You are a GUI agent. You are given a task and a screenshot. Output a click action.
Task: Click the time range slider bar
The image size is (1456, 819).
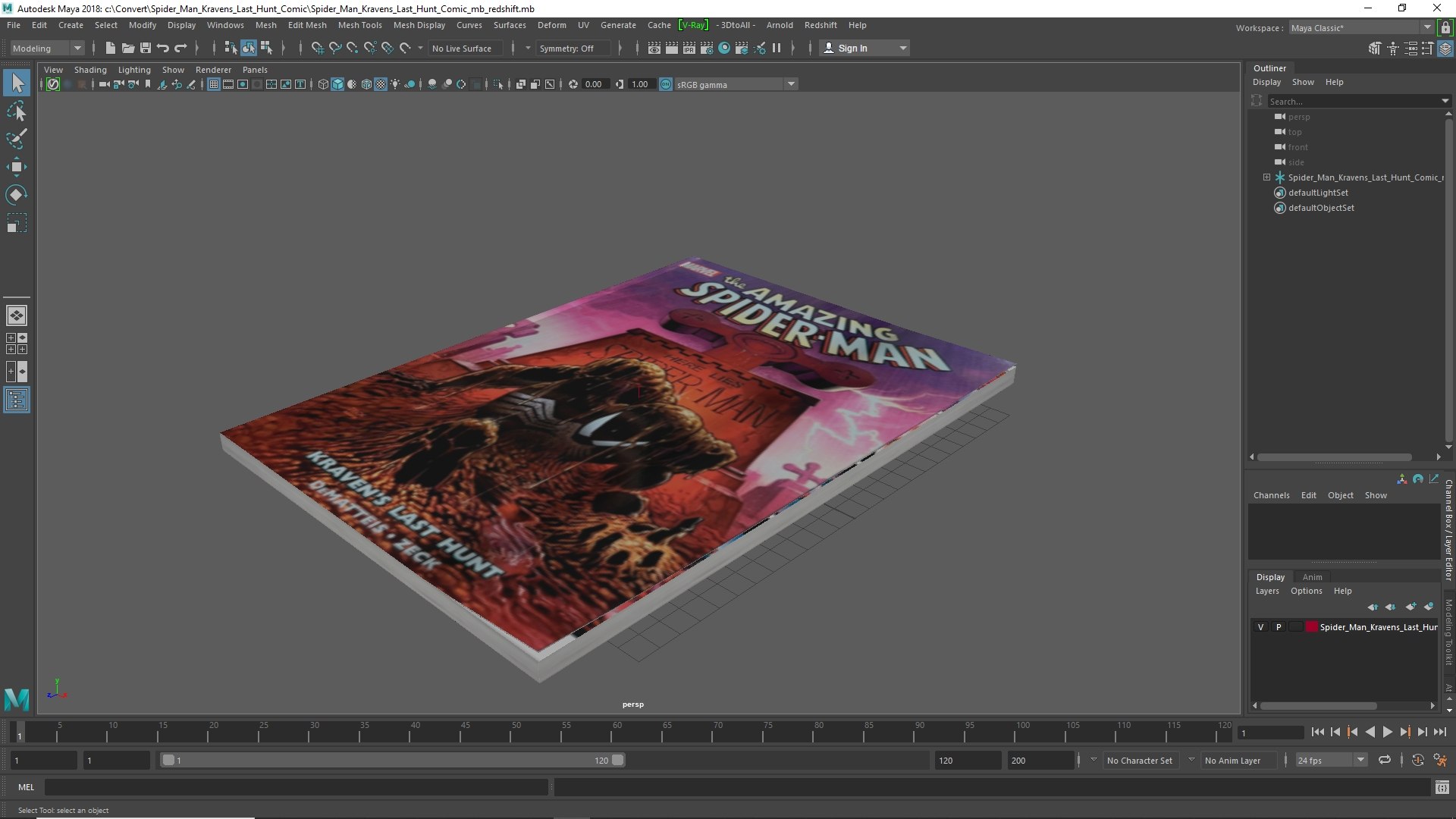point(392,760)
